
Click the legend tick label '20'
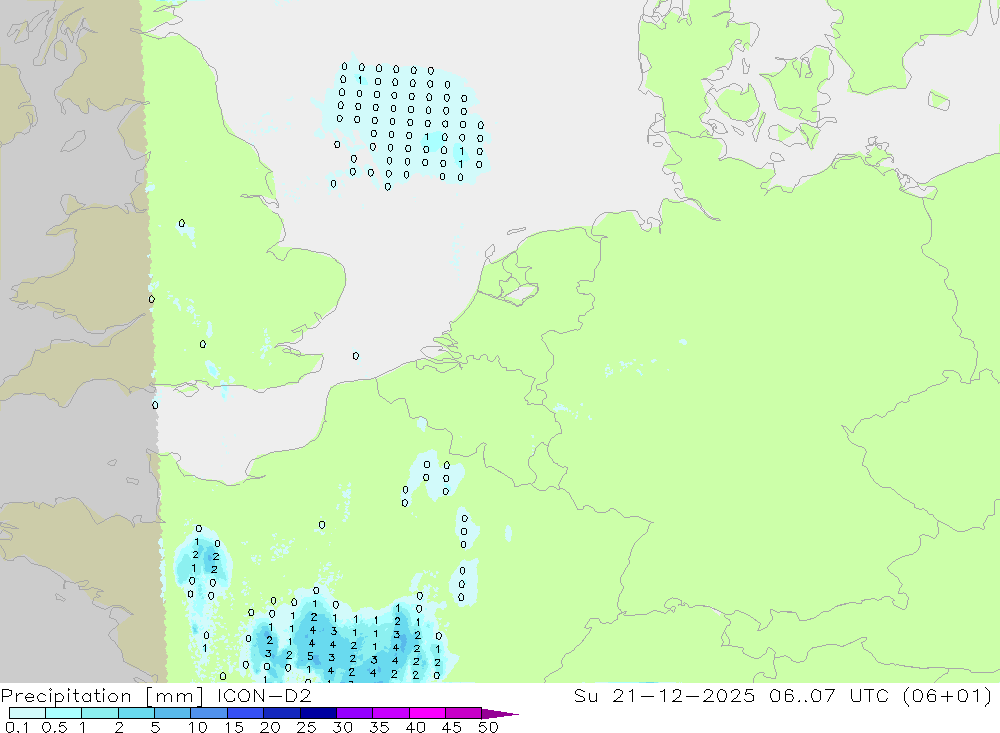270,727
